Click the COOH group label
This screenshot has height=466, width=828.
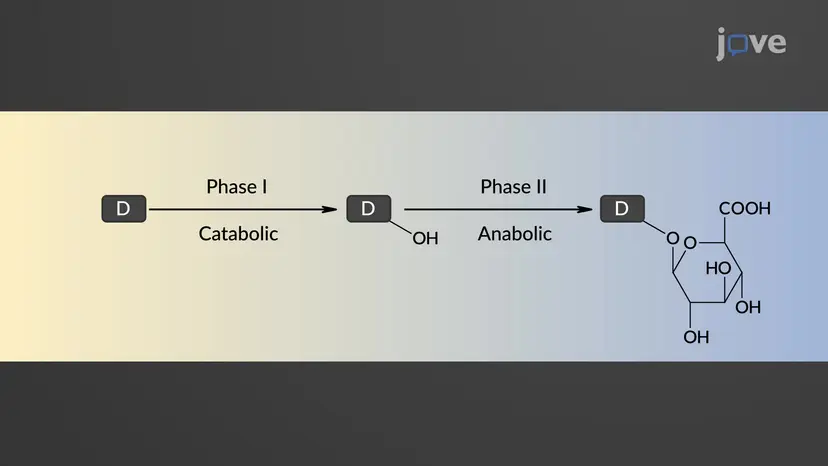[x=745, y=208]
